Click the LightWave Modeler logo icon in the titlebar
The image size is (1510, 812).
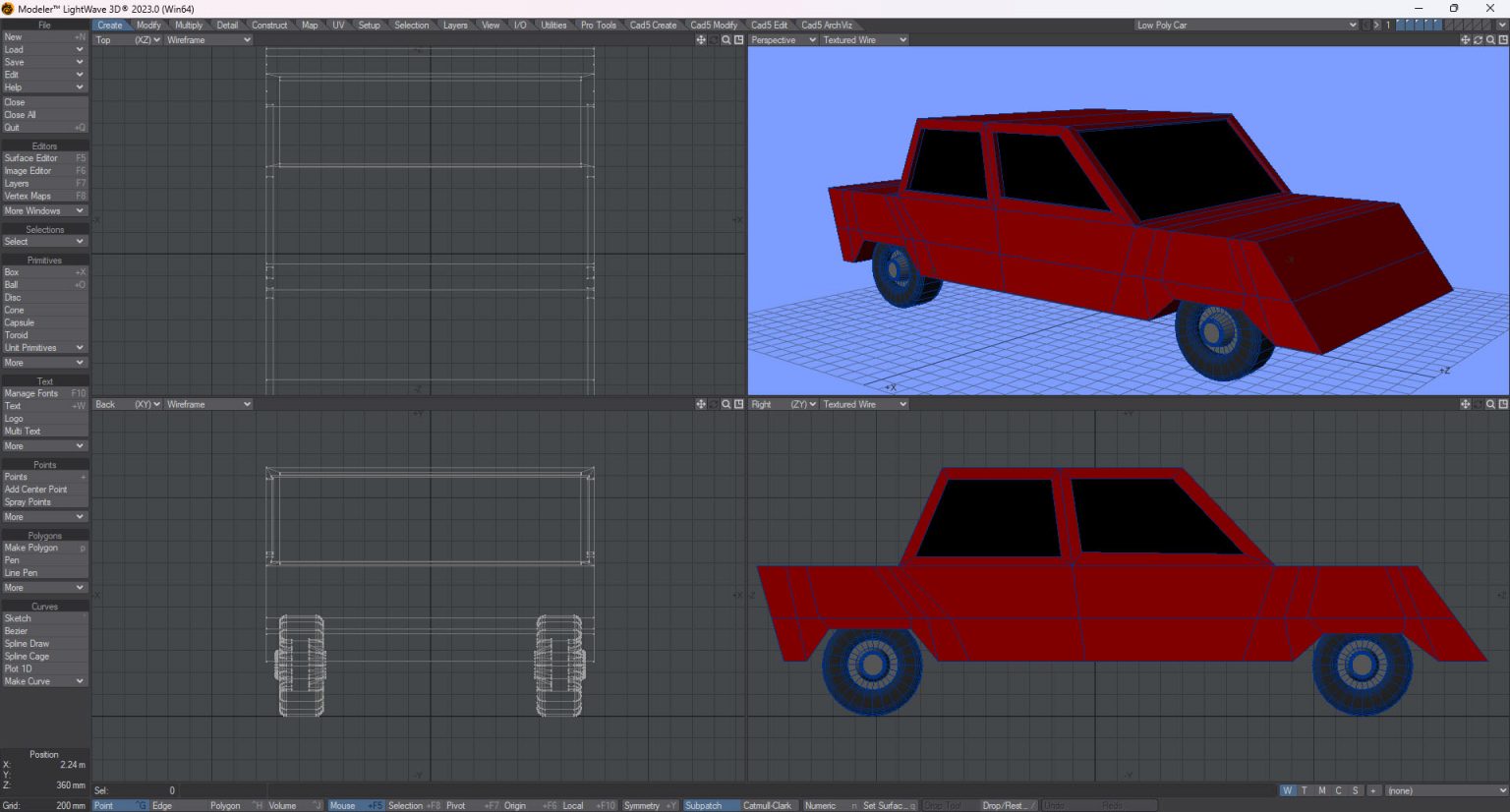click(x=8, y=8)
